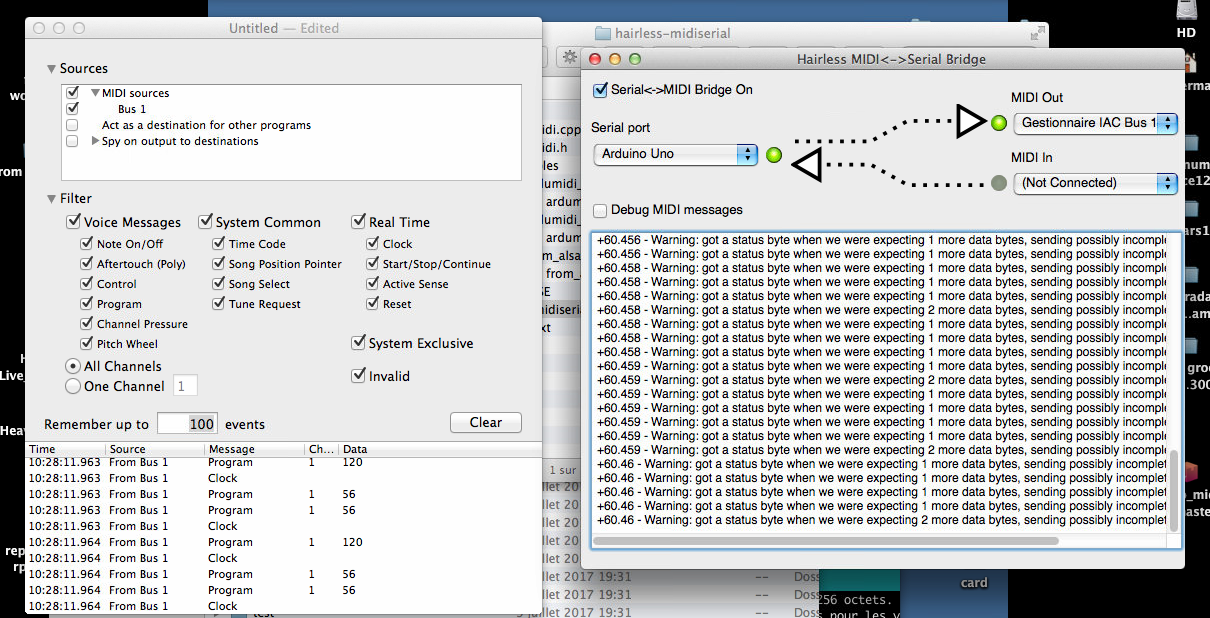The width and height of the screenshot is (1210, 618).
Task: Enable Debug MIDI messages checkbox
Action: tap(600, 210)
